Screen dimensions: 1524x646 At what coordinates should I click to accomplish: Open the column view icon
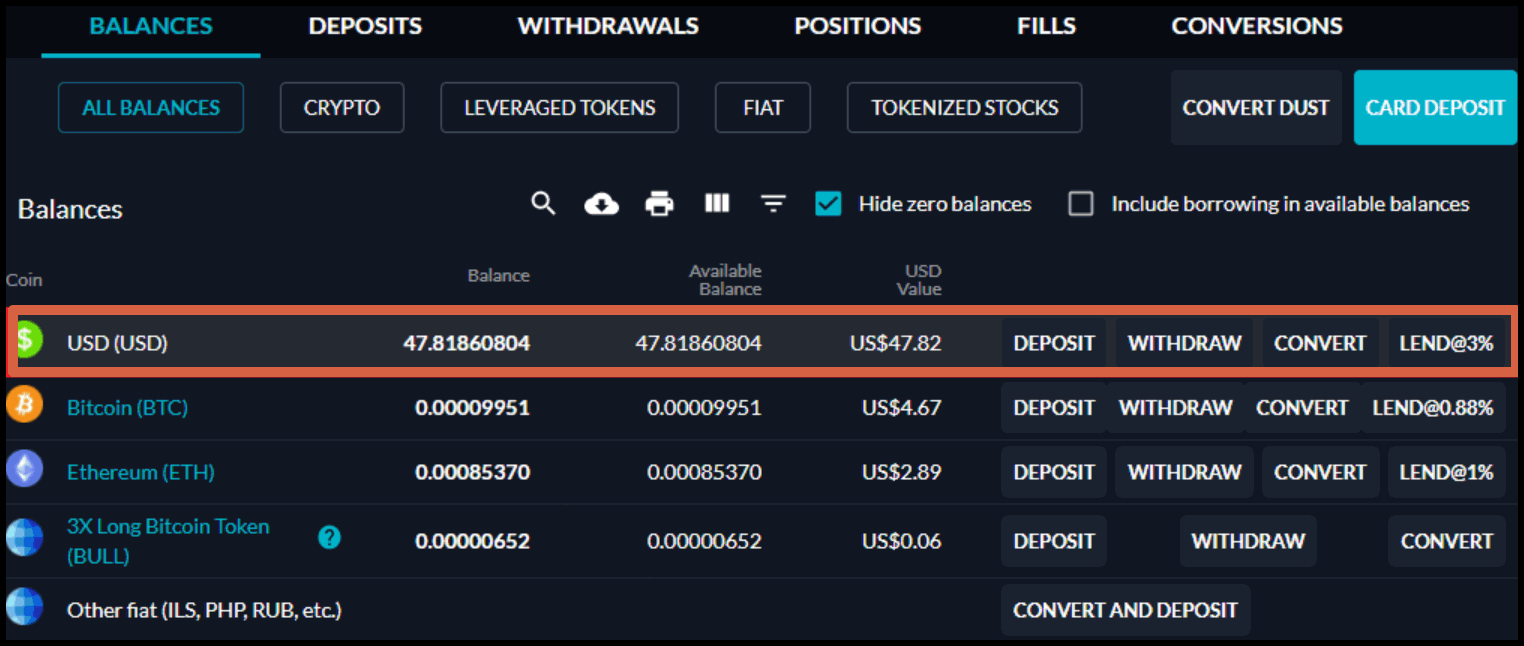(x=716, y=204)
